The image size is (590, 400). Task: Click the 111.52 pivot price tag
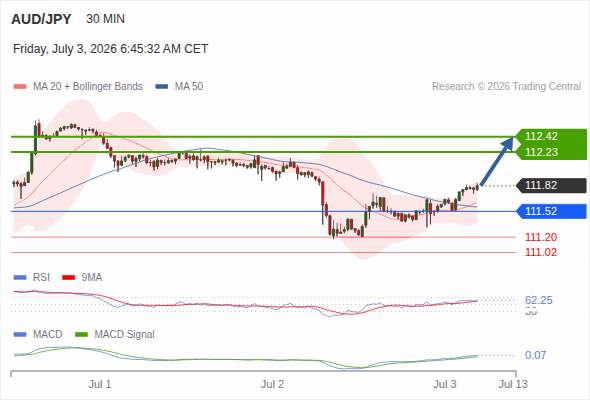click(551, 211)
